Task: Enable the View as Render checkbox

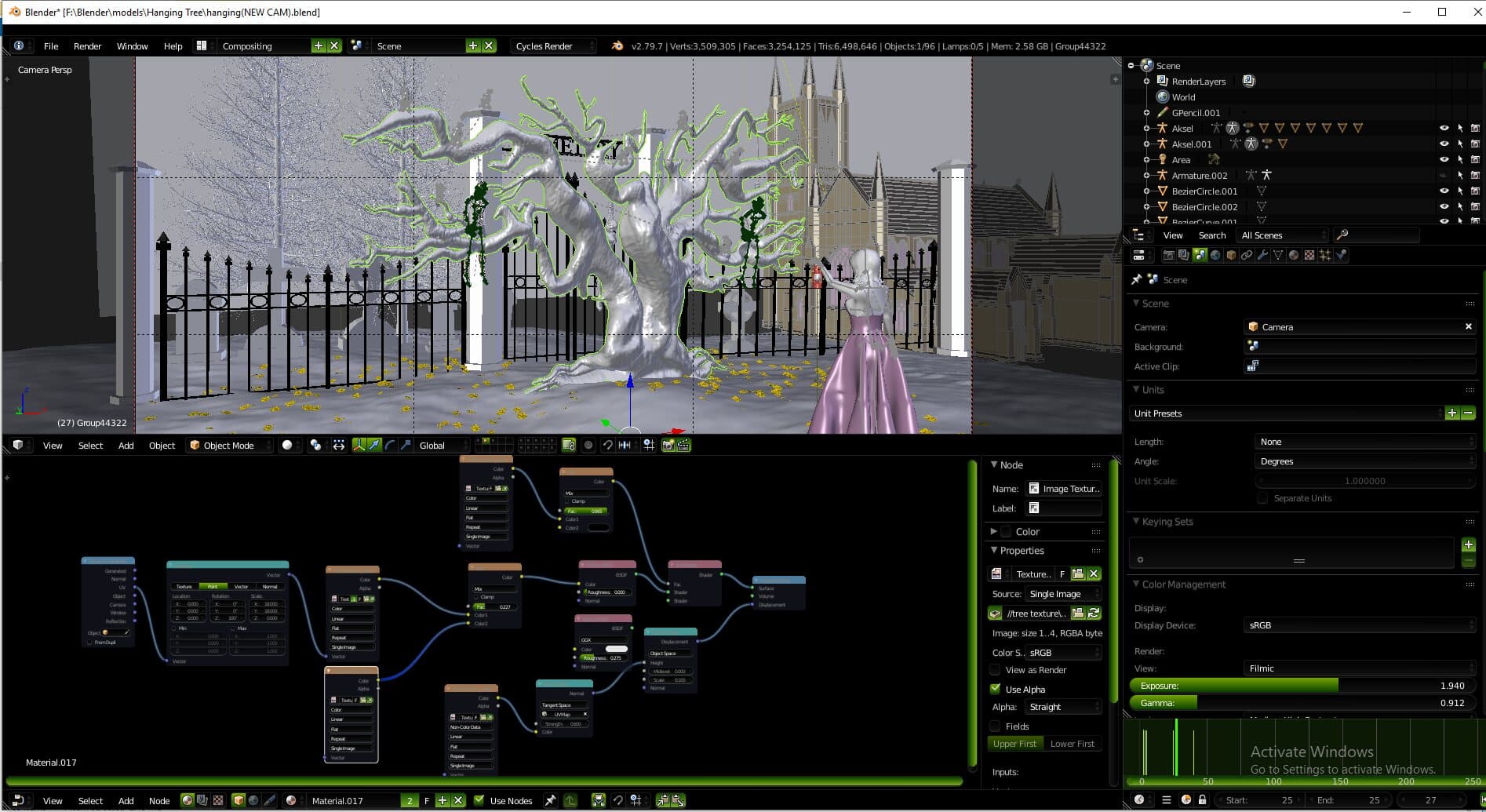Action: [x=995, y=670]
